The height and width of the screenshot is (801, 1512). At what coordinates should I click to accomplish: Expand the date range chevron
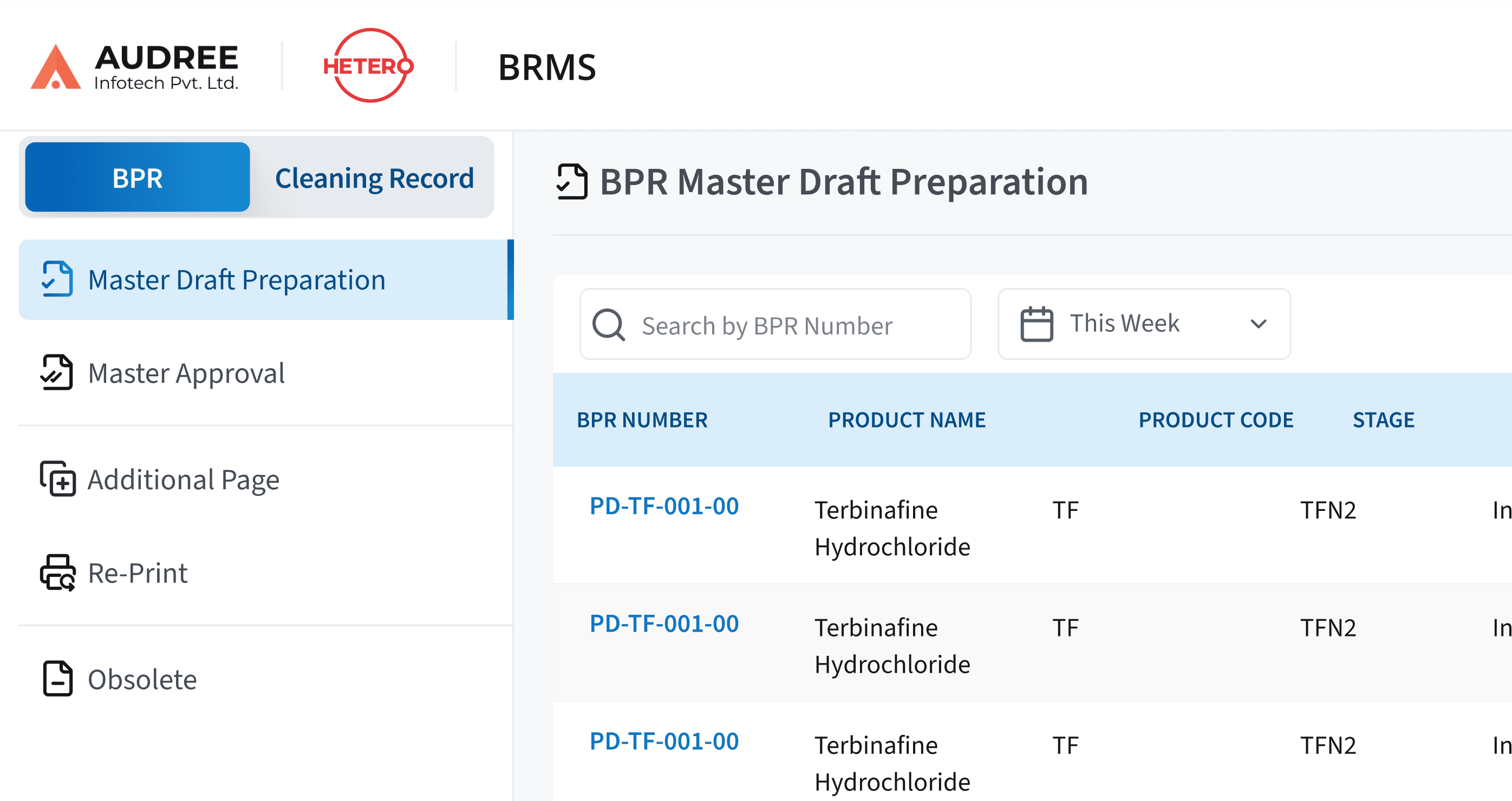point(1258,324)
